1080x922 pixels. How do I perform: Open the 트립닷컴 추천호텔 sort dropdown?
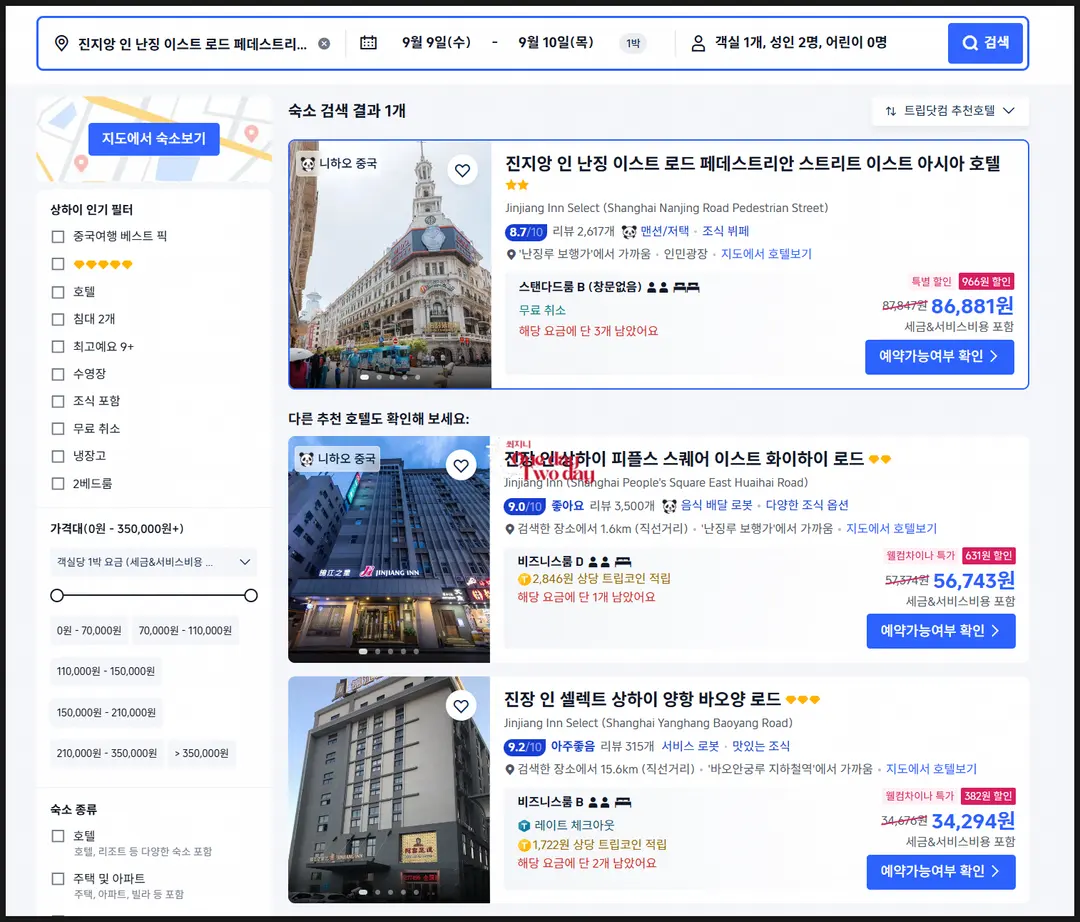[x=950, y=111]
